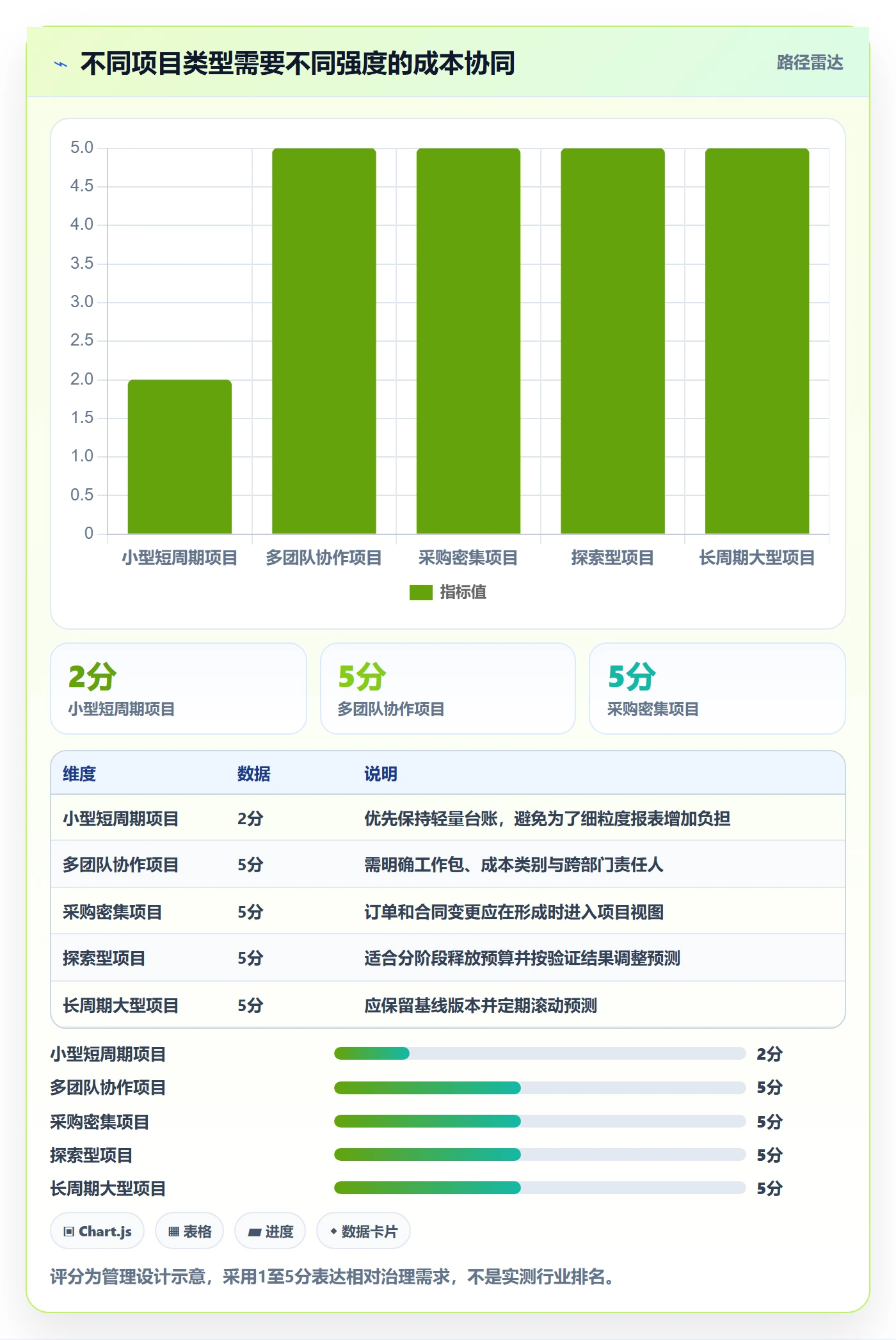Click the 探索型项目 x-axis label under the chart
The height and width of the screenshot is (1340, 896).
(612, 557)
